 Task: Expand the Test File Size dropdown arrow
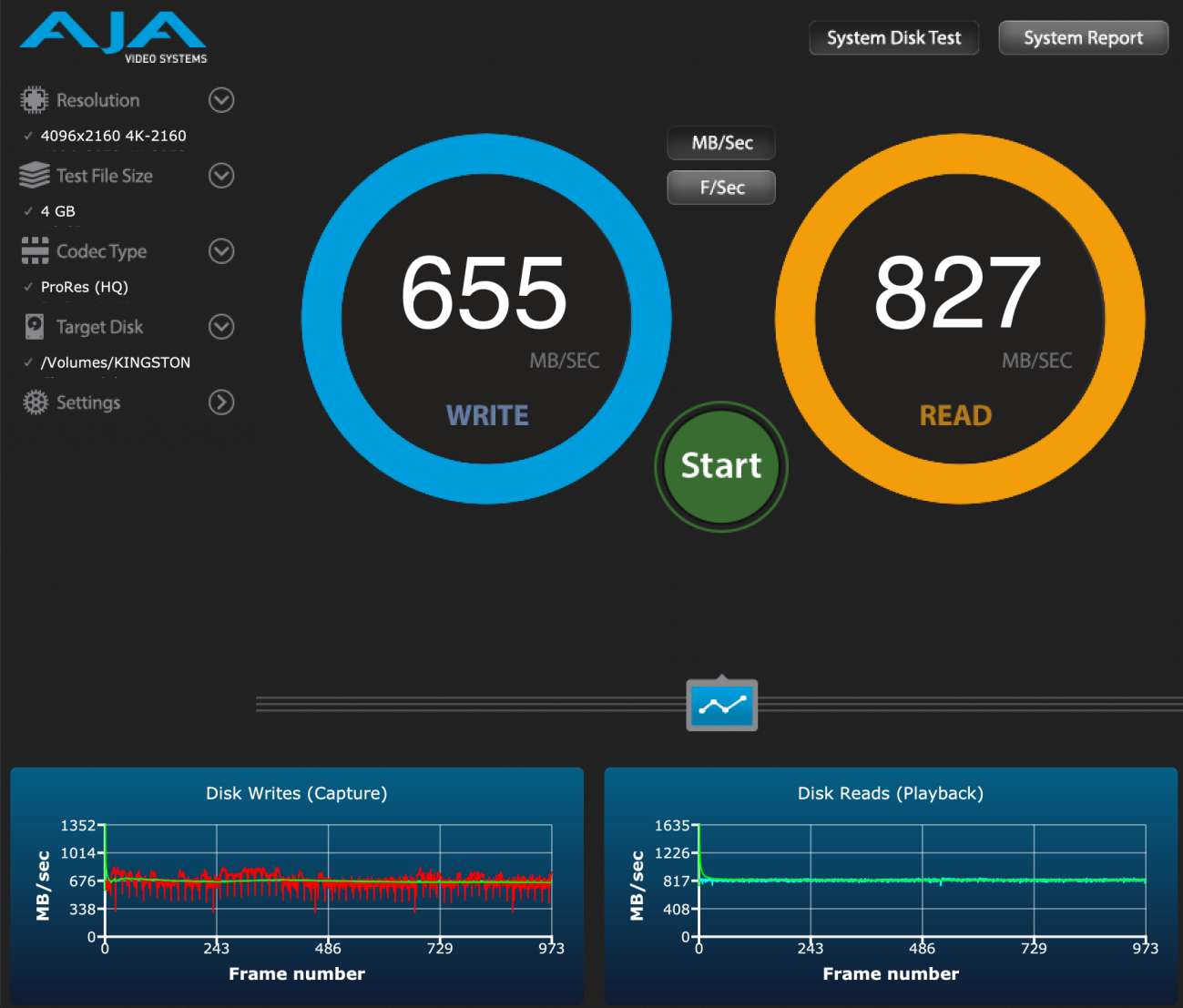[x=221, y=175]
